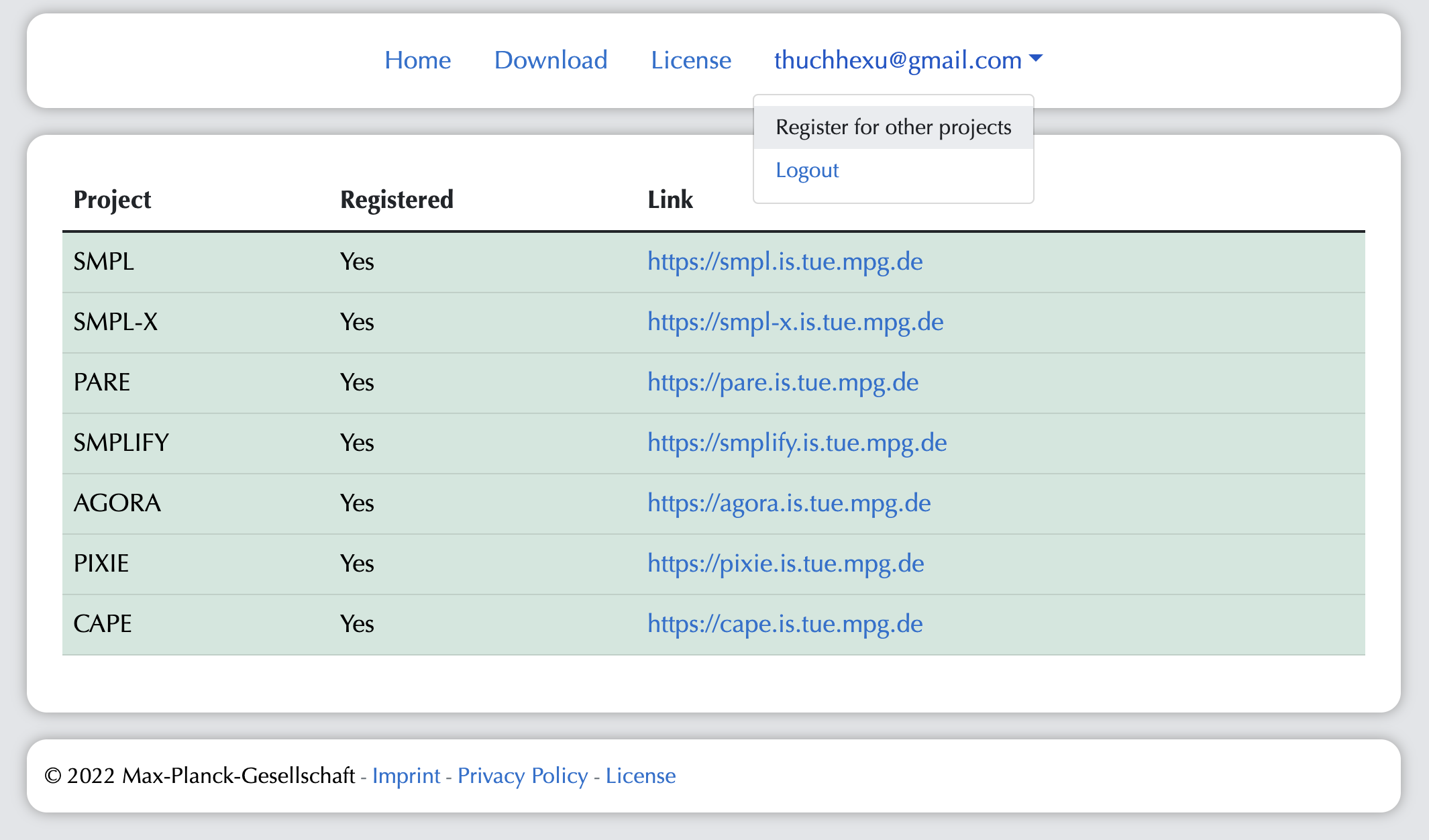Click the Registered column header
The image size is (1429, 840).
(396, 200)
